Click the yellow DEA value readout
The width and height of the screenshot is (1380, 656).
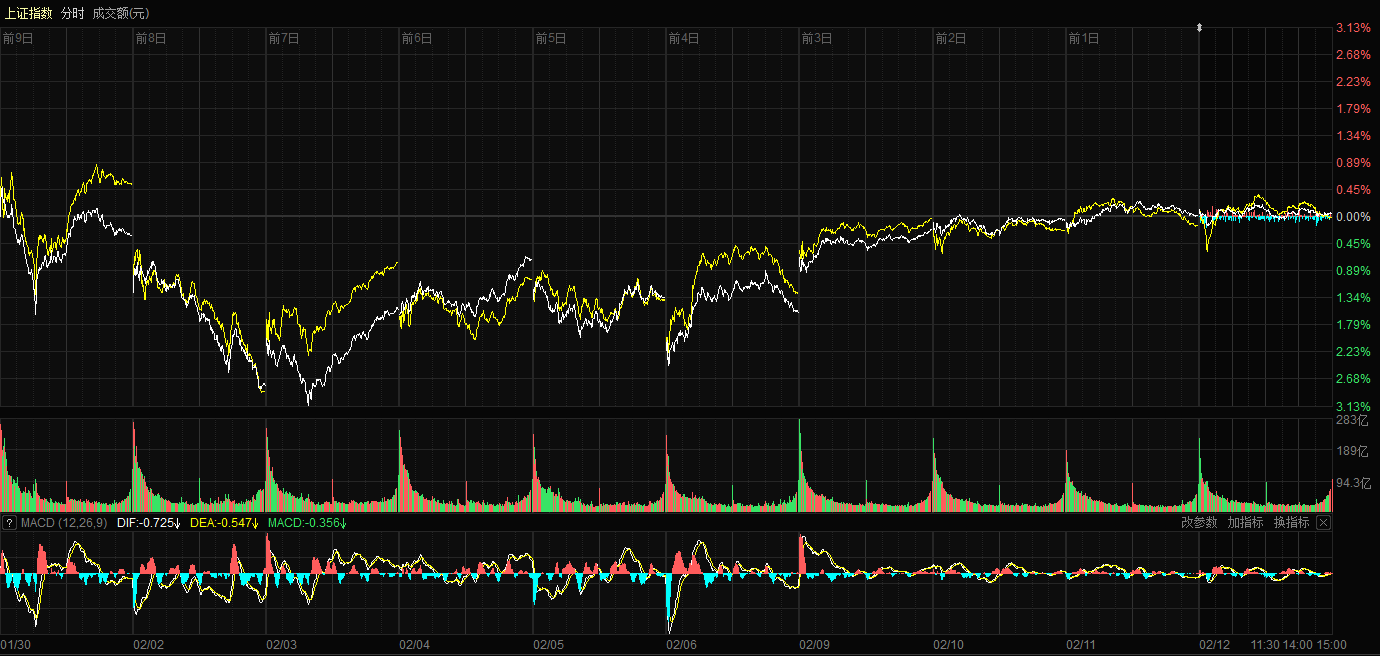pyautogui.click(x=223, y=523)
